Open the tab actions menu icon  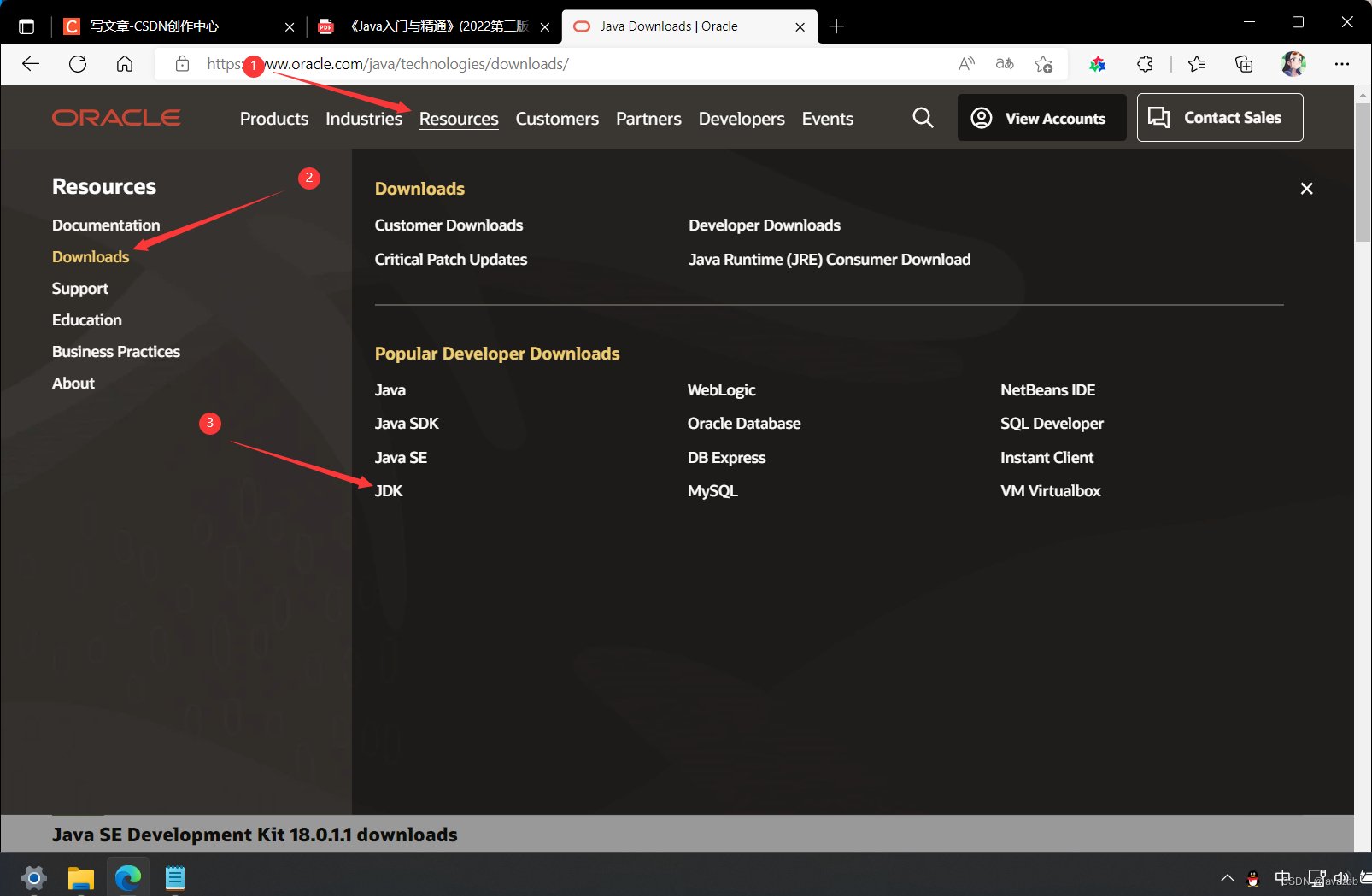(x=26, y=26)
